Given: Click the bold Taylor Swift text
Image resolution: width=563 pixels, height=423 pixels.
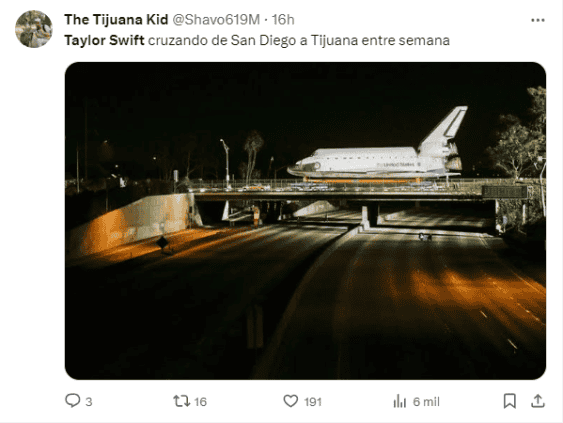Looking at the screenshot, I should [104, 40].
